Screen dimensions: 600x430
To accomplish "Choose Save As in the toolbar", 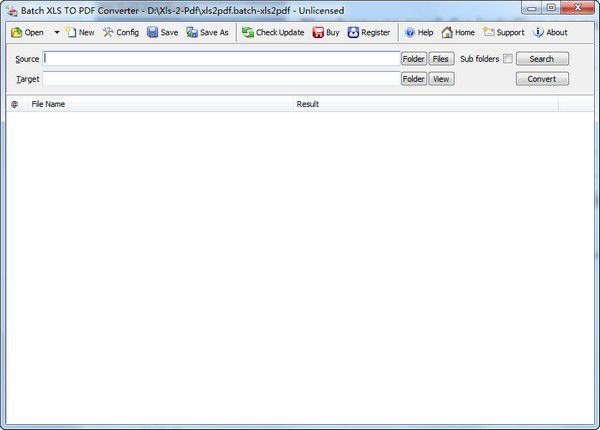I will pos(207,33).
